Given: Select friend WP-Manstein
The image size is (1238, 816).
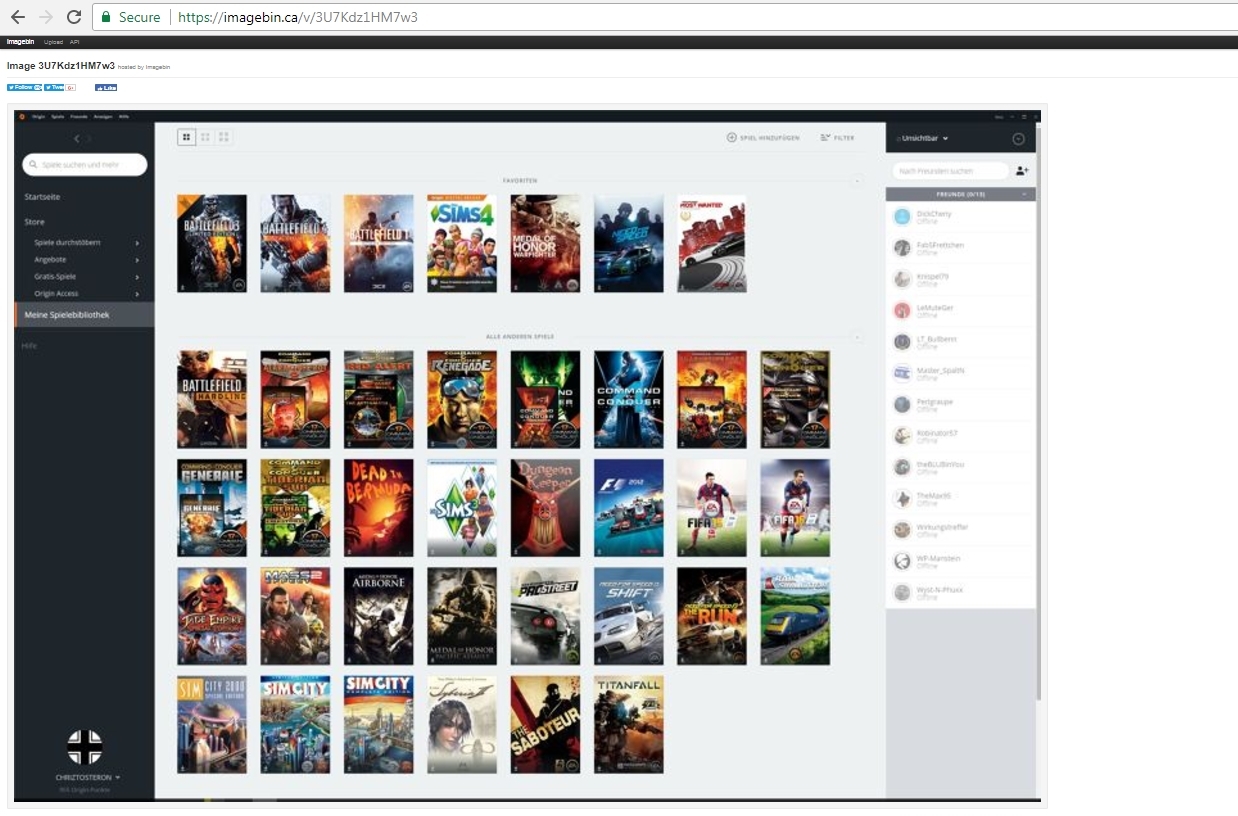Looking at the screenshot, I should (960, 561).
